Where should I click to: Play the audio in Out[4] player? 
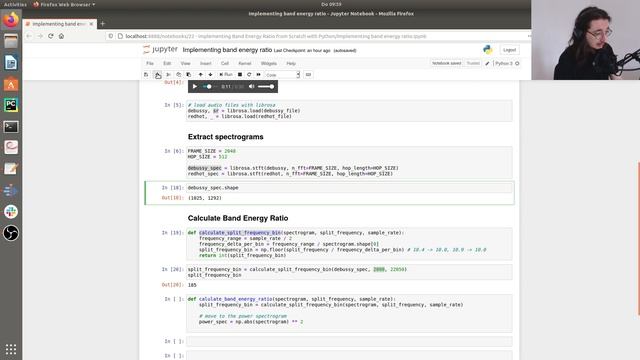coord(195,87)
